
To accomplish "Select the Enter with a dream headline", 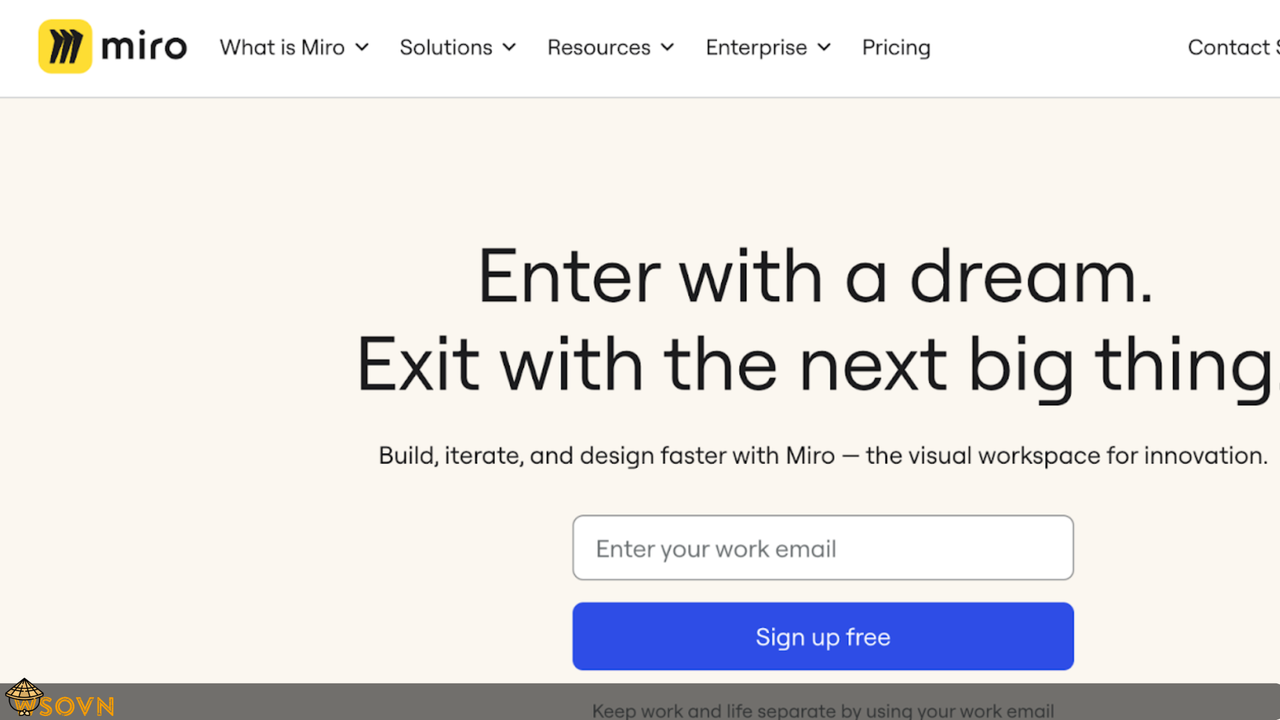I will 816,275.
